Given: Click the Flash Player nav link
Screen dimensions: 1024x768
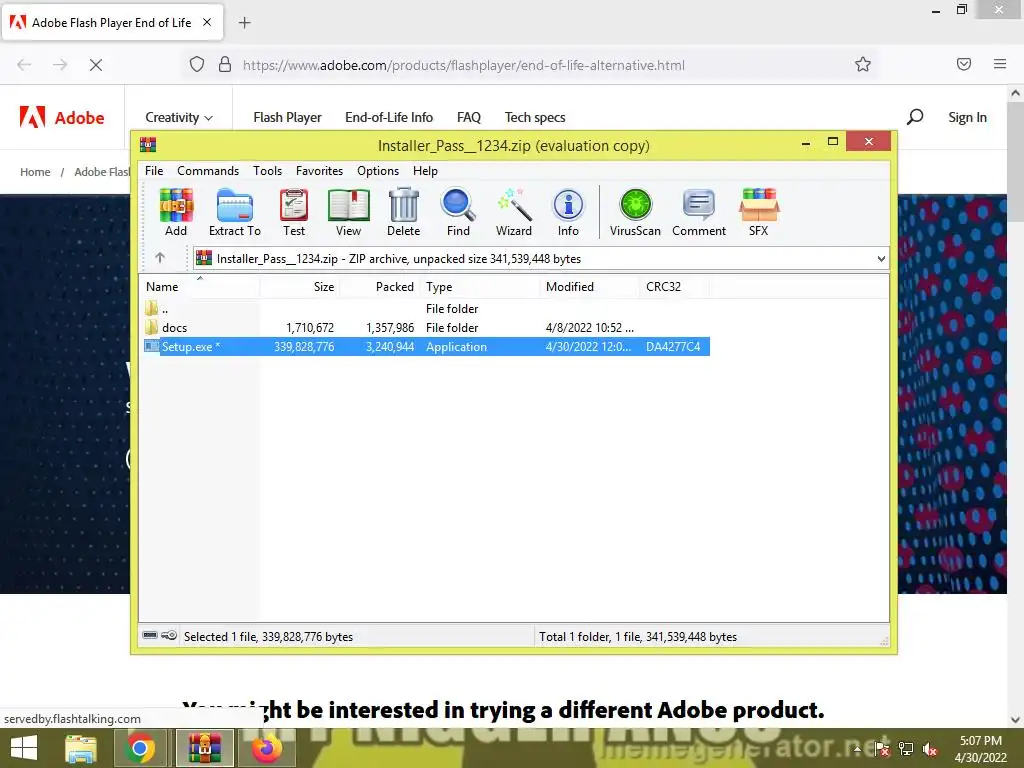Looking at the screenshot, I should [287, 118].
